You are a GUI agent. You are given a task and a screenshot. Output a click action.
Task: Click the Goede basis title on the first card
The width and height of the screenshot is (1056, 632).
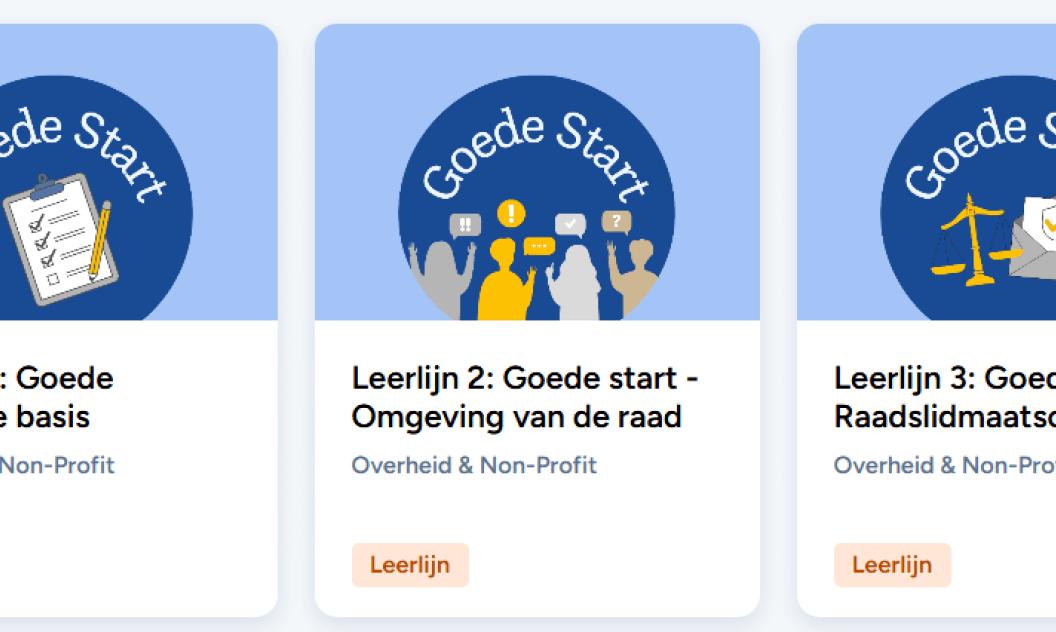tap(57, 397)
